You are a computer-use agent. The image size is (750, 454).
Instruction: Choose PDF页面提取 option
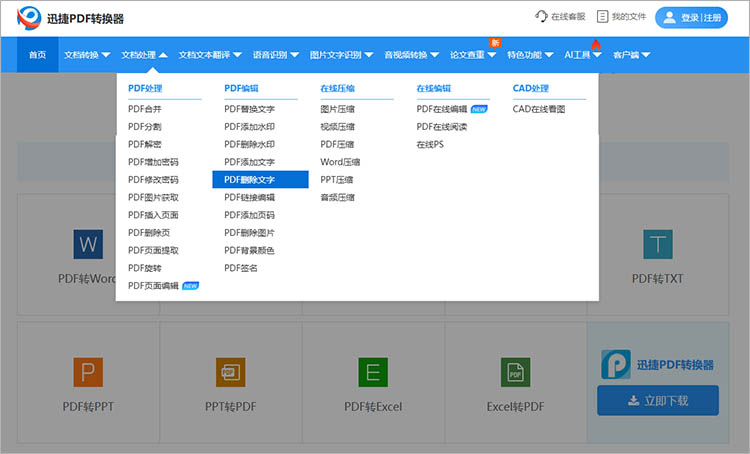(153, 251)
